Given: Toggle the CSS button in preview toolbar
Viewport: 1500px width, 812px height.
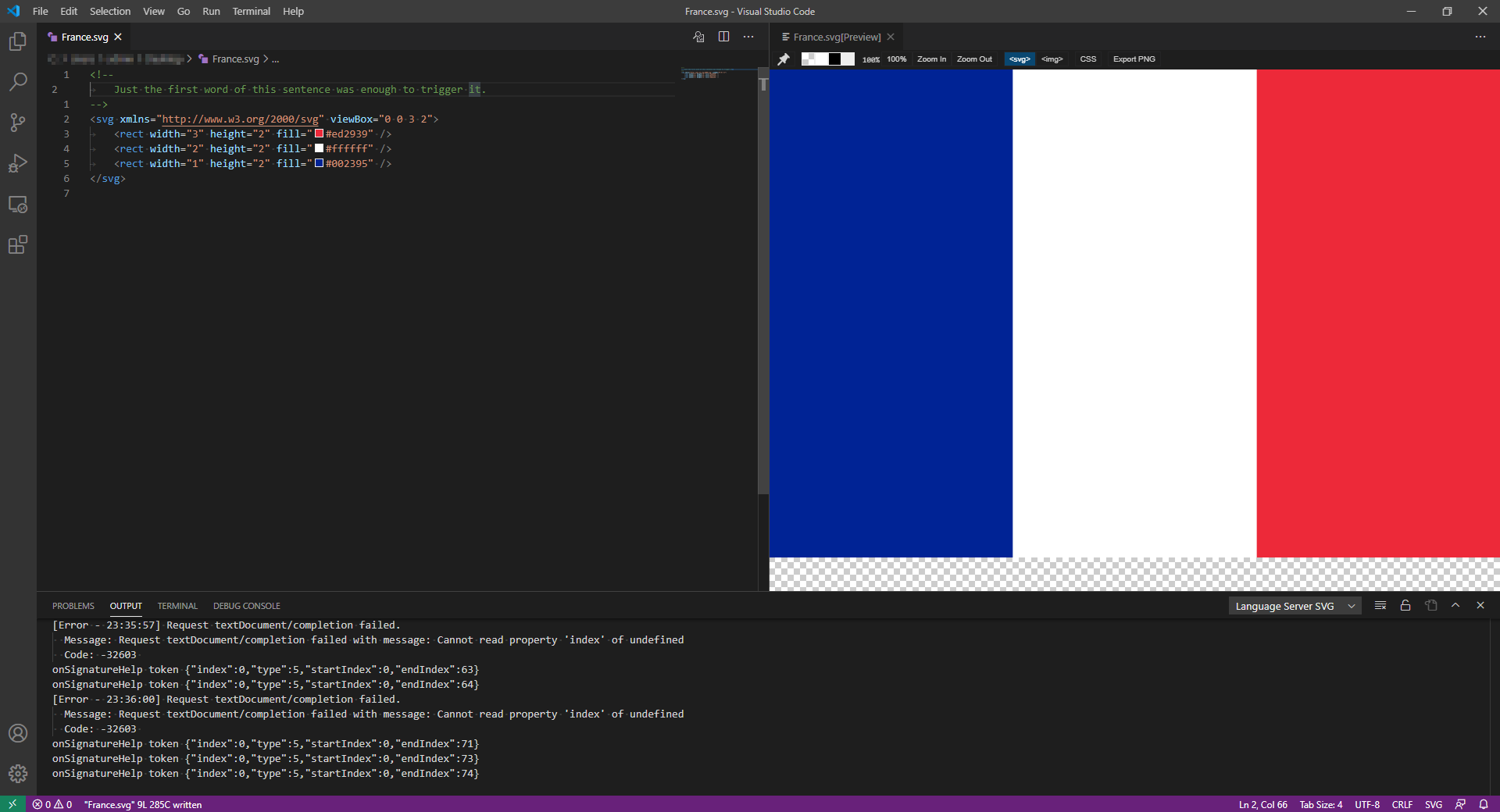Looking at the screenshot, I should coord(1088,59).
